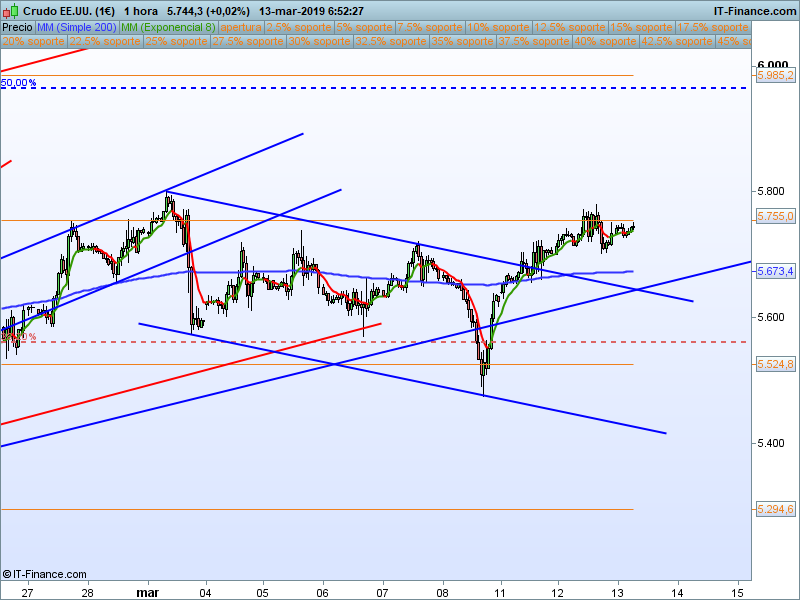
Task: Pick the 37.5% soporte label
Action: 534,41
